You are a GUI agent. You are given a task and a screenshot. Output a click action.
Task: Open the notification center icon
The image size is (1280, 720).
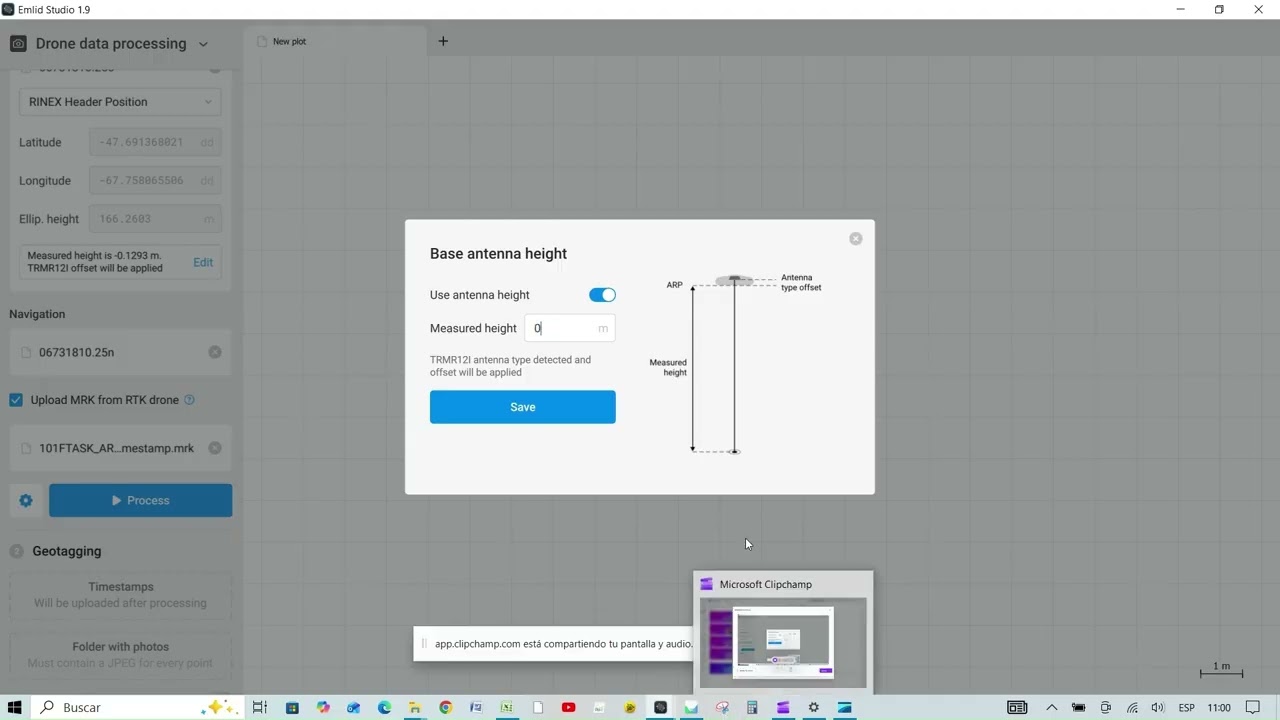(x=1253, y=707)
